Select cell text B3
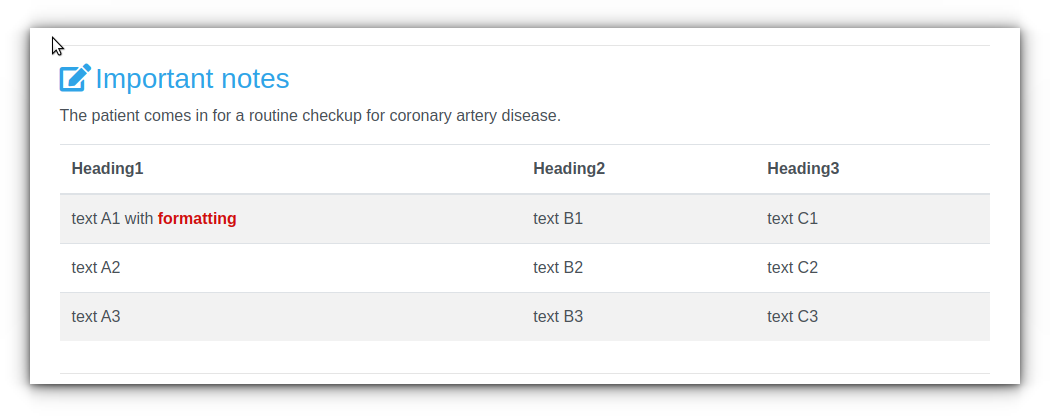This screenshot has width=1050, height=416. pyautogui.click(x=558, y=317)
